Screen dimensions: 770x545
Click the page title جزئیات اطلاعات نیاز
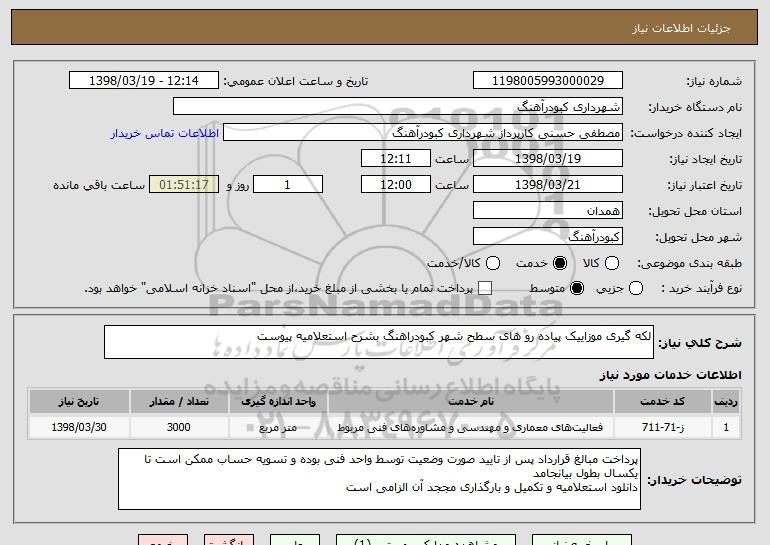(x=681, y=28)
